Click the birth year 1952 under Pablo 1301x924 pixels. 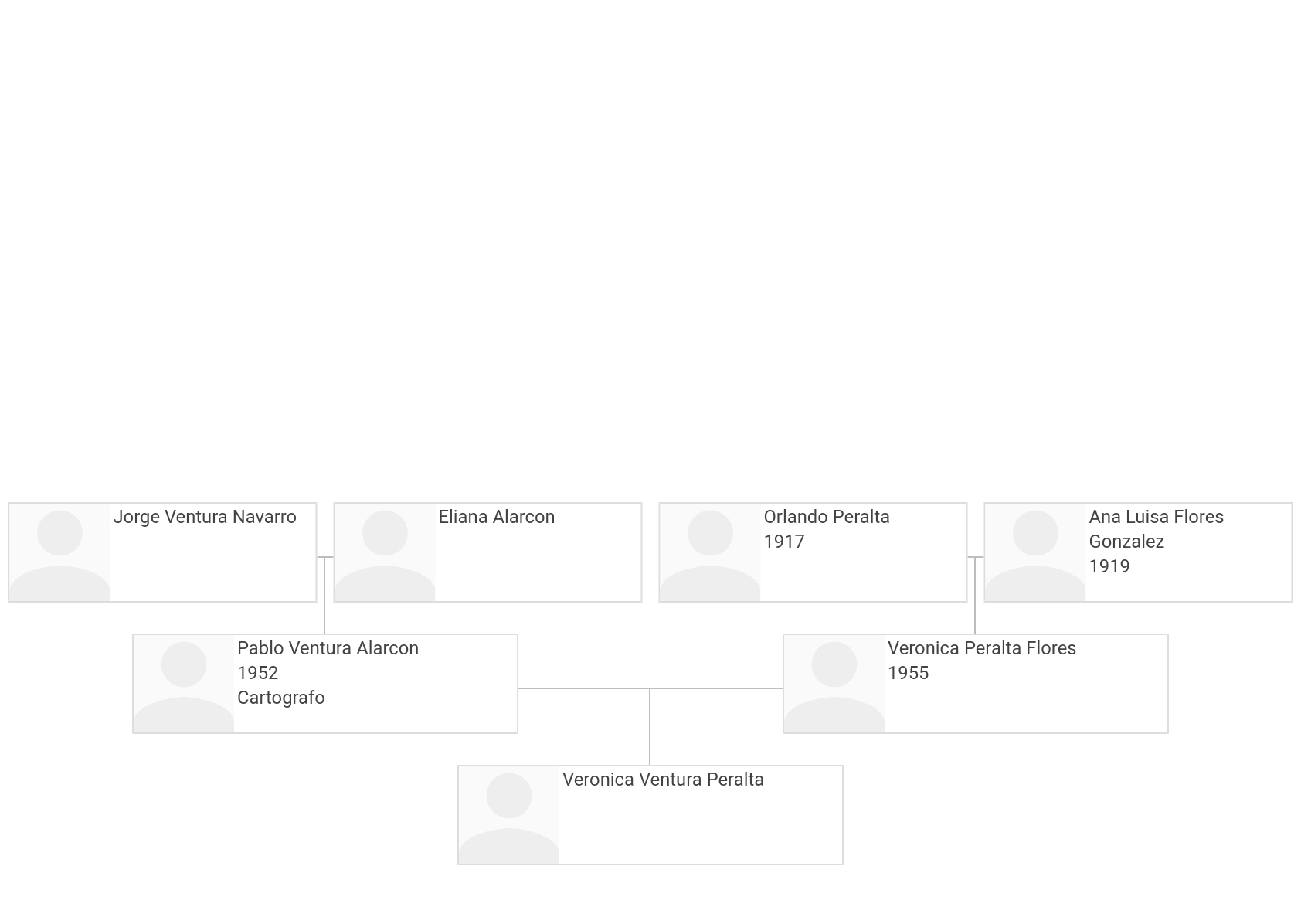pos(257,673)
